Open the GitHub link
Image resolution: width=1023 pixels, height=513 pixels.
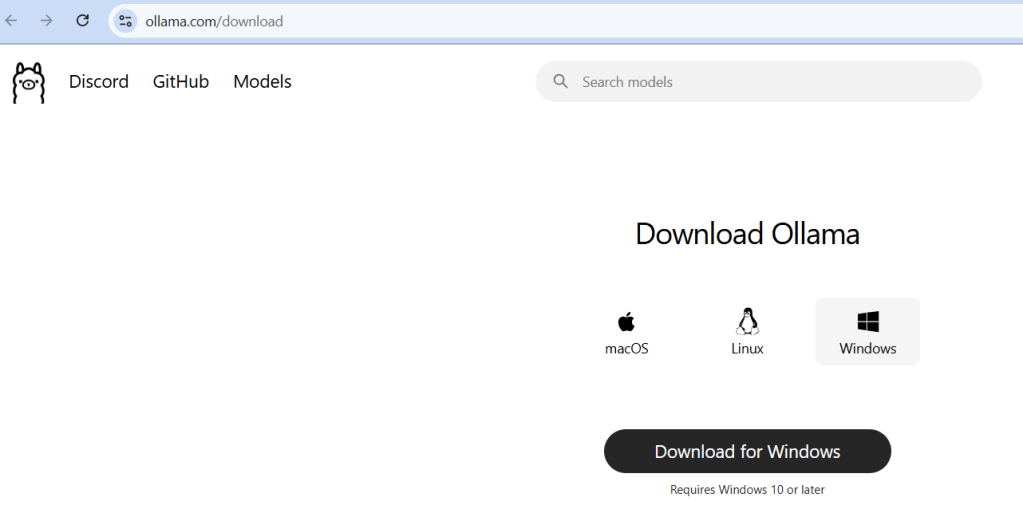pos(181,82)
